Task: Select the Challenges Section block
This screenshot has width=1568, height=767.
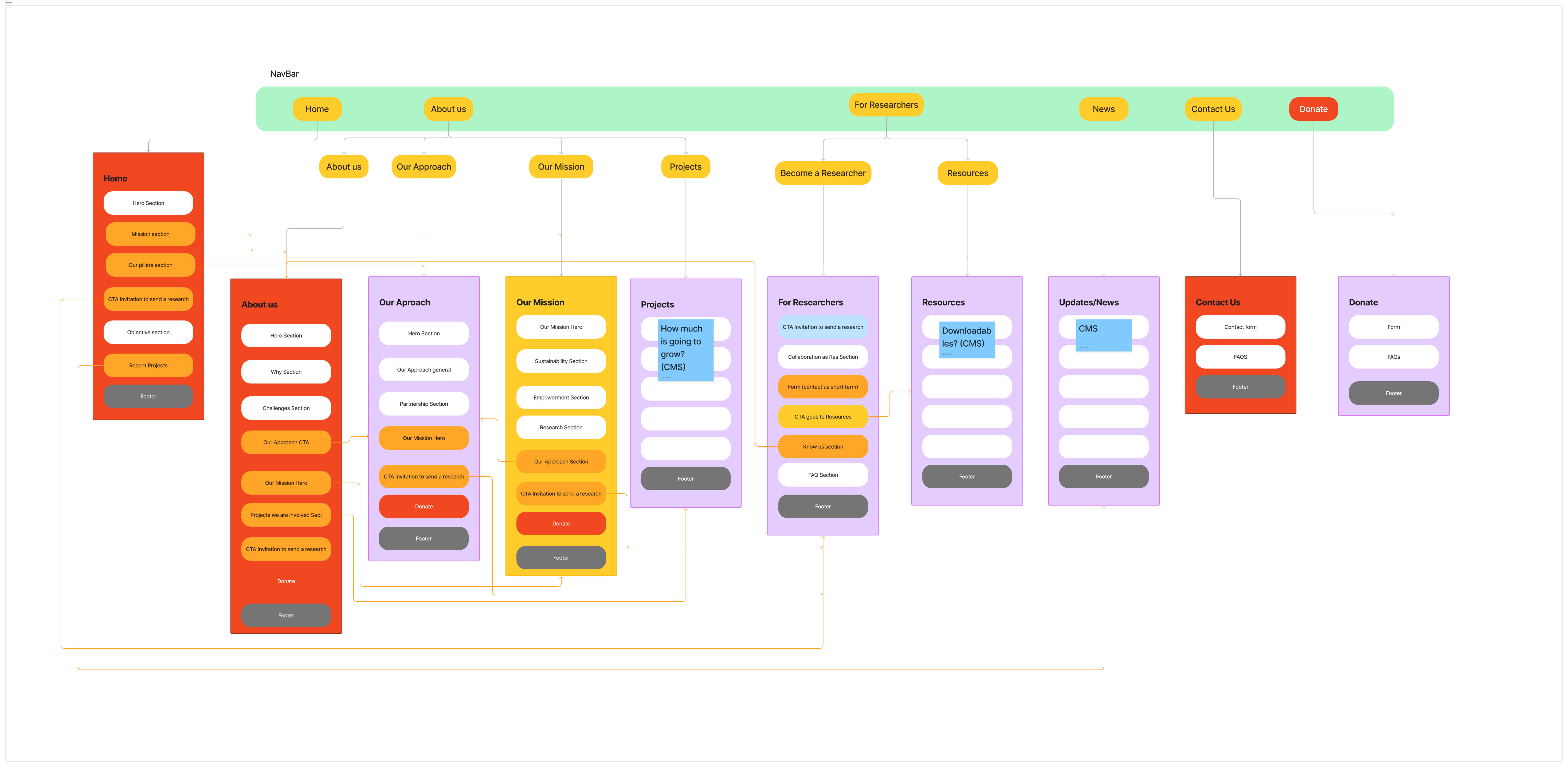Action: point(286,408)
